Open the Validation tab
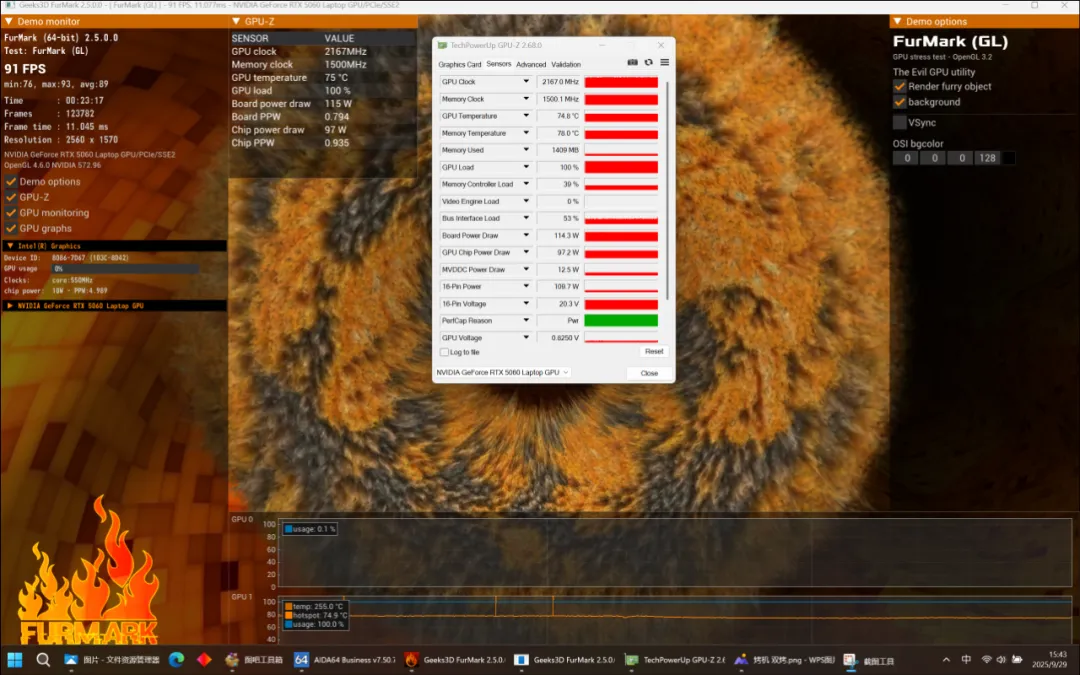1080x675 pixels. 566,64
